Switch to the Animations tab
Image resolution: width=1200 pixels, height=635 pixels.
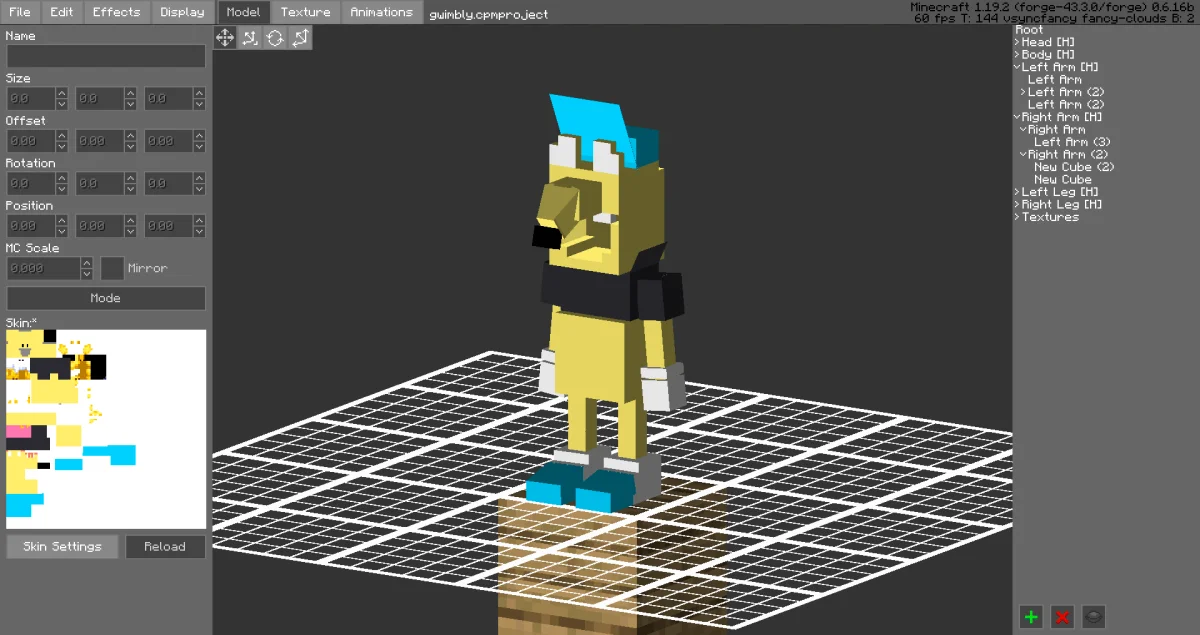click(x=381, y=12)
